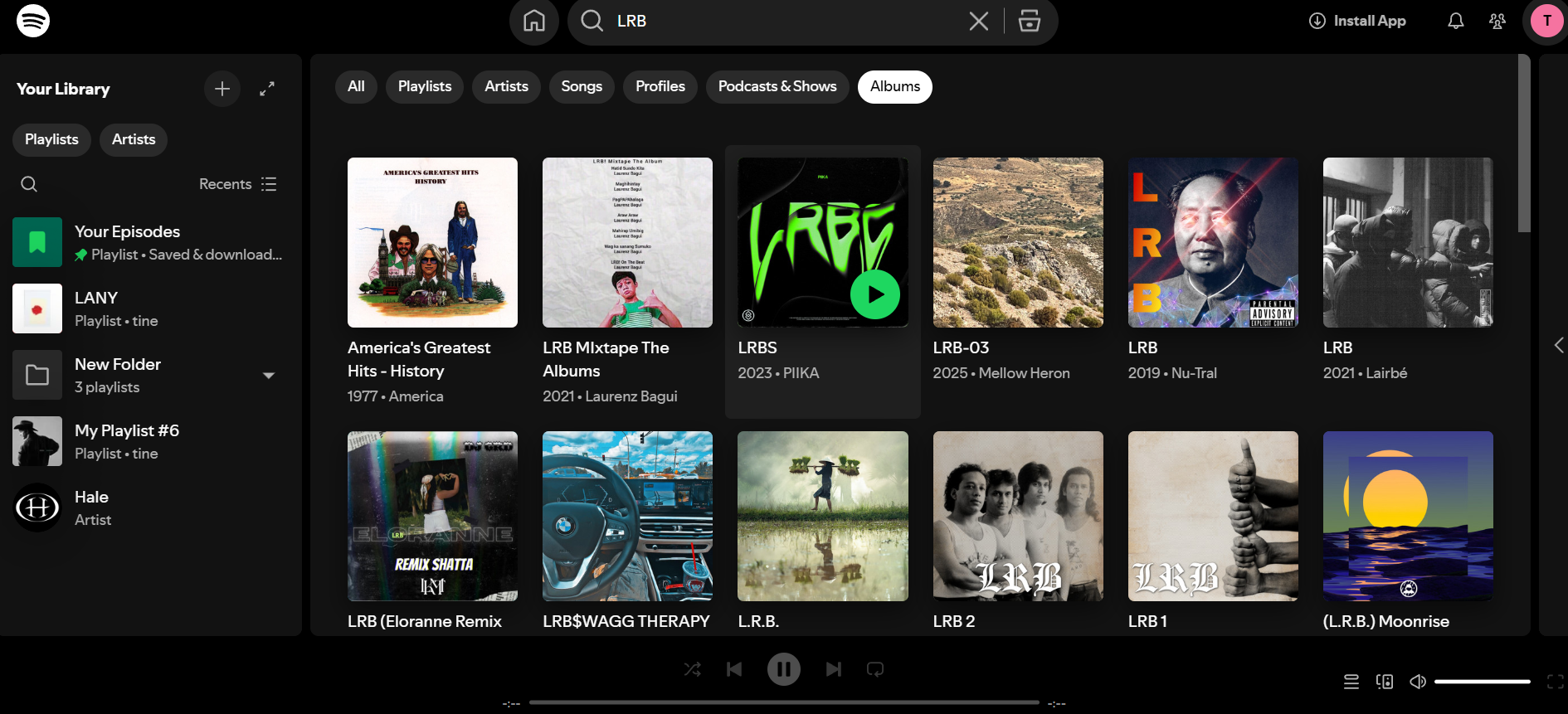Pause playback with center button
Screen dimensions: 1568x714
coord(784,669)
